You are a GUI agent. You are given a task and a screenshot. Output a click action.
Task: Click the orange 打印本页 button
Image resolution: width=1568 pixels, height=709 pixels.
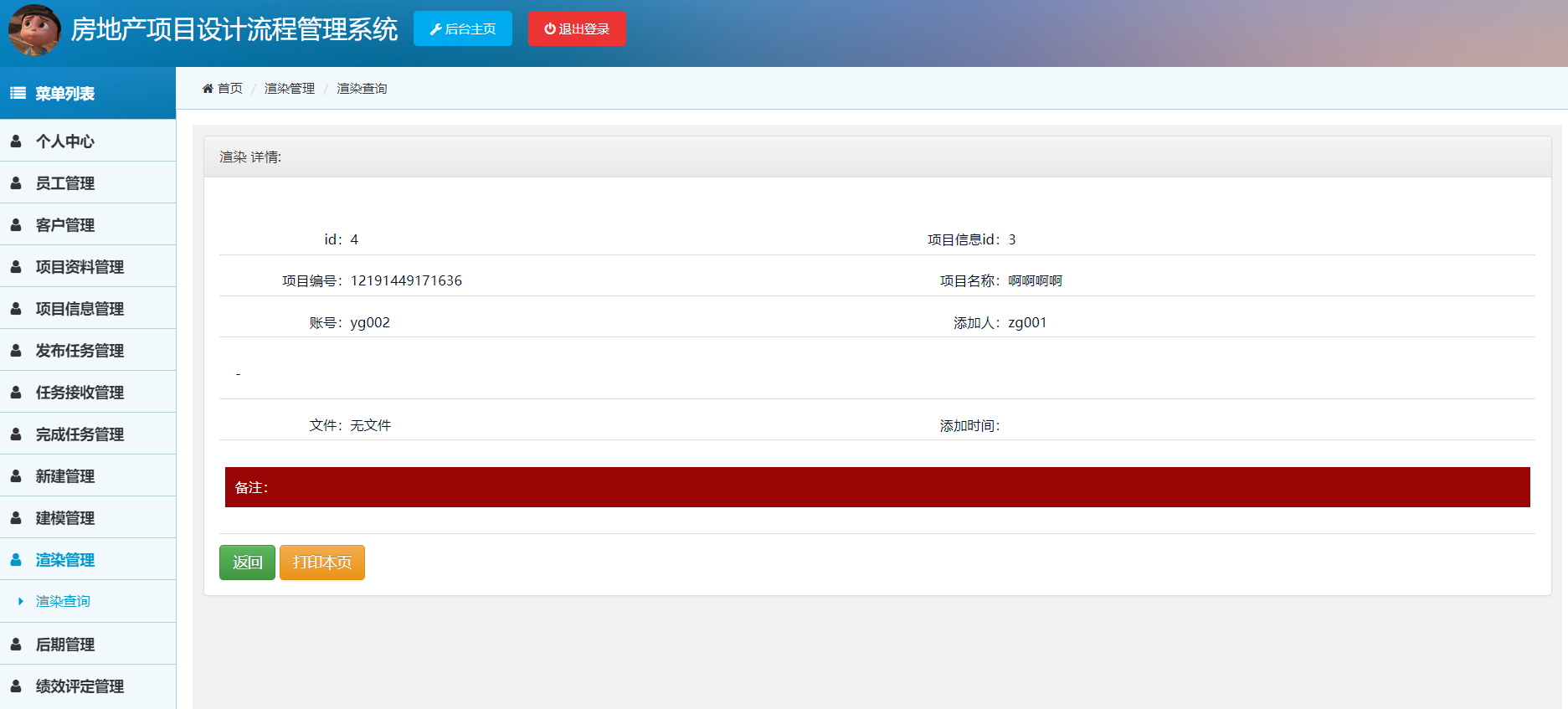point(322,563)
